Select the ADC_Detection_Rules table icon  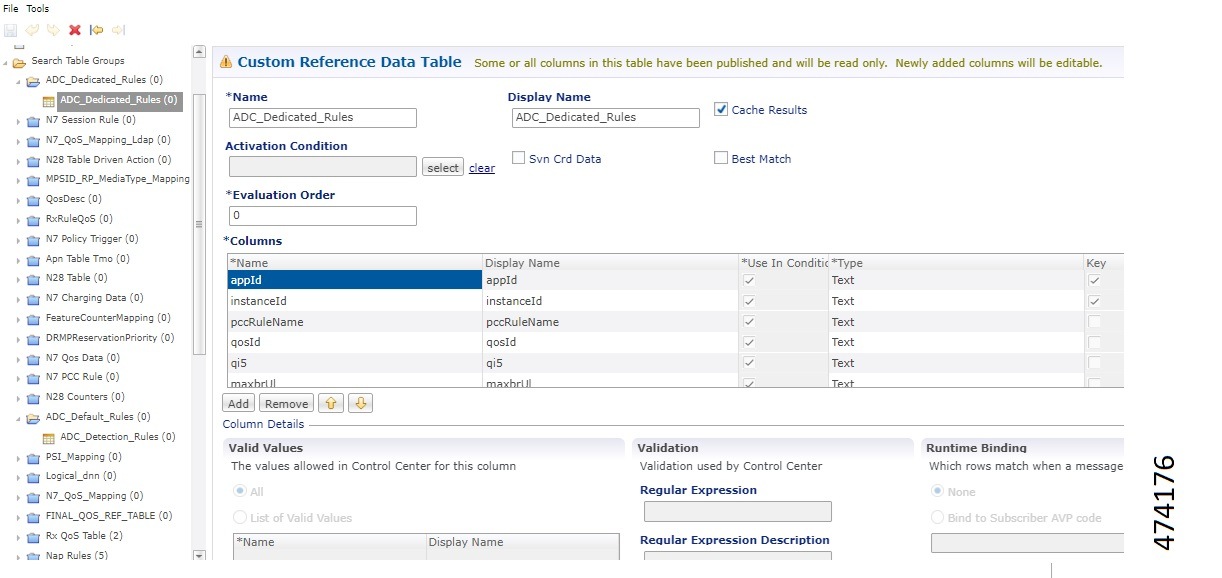(x=49, y=437)
